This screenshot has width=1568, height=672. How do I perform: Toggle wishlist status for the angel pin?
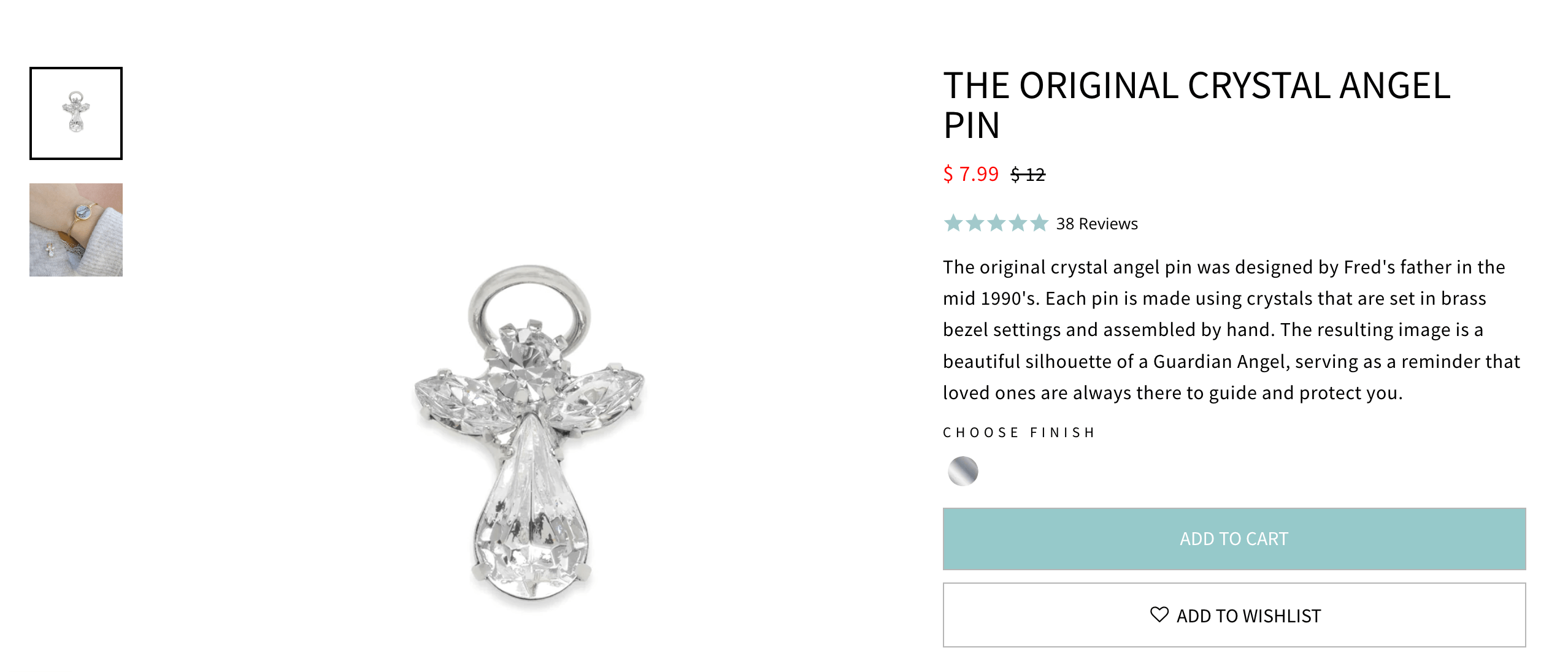point(1234,615)
